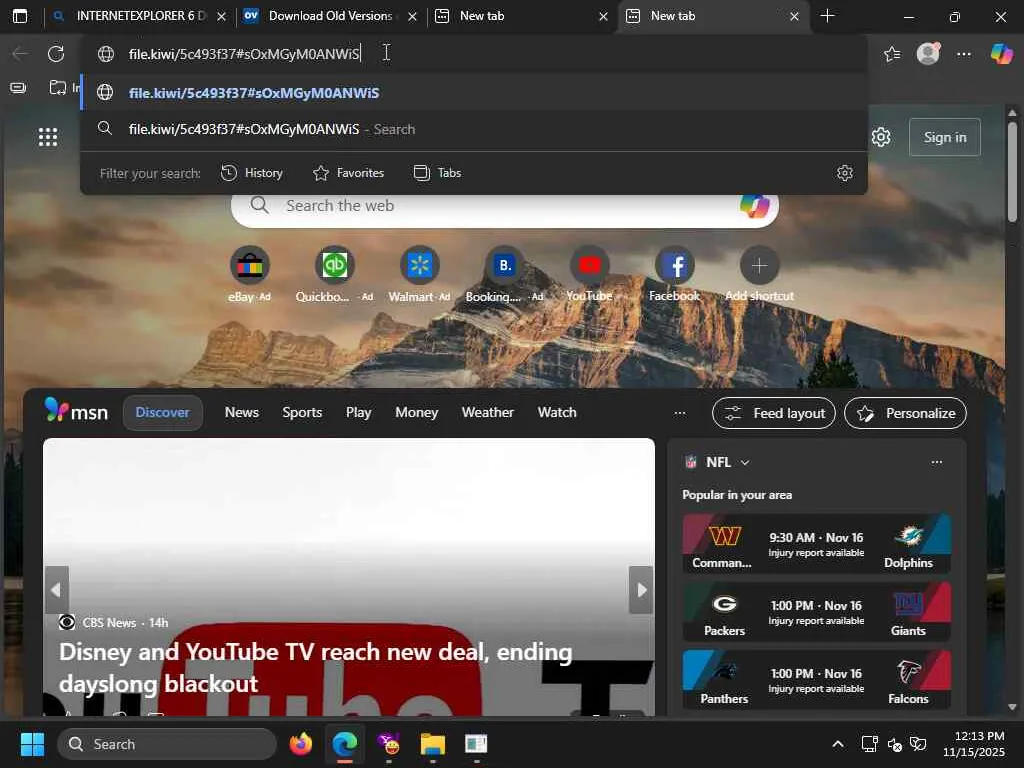Open the taskbar clock and date

(x=974, y=744)
